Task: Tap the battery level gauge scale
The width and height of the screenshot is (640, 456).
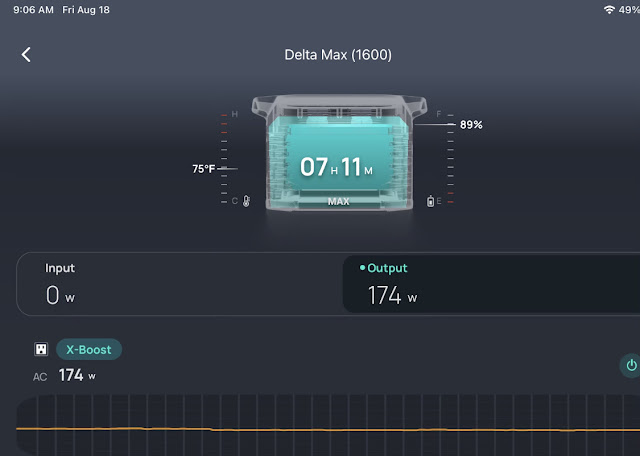Action: click(x=450, y=159)
